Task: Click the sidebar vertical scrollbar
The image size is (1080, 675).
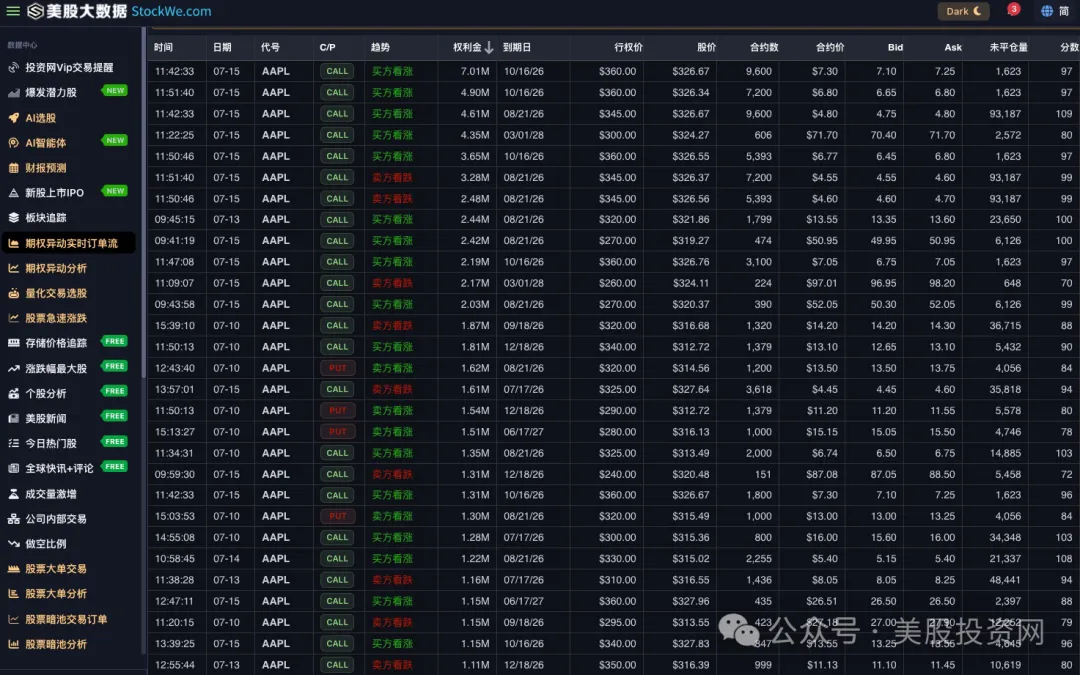Action: pyautogui.click(x=143, y=203)
